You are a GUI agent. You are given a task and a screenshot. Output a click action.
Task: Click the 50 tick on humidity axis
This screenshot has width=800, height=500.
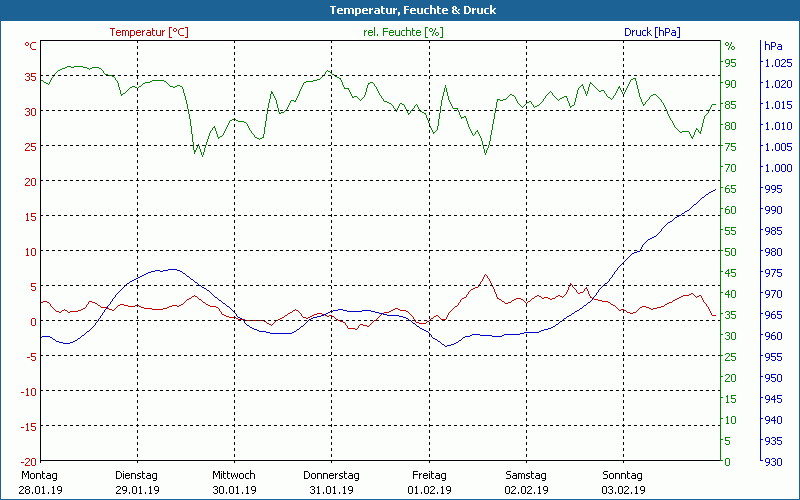click(731, 252)
